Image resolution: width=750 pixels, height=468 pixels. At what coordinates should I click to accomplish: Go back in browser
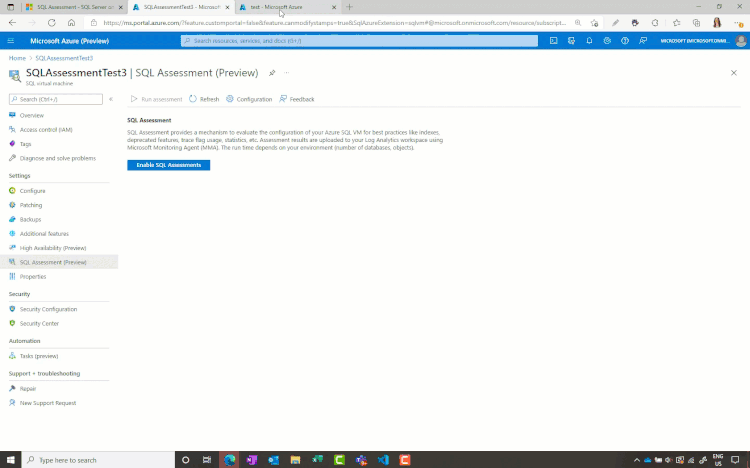coord(12,22)
